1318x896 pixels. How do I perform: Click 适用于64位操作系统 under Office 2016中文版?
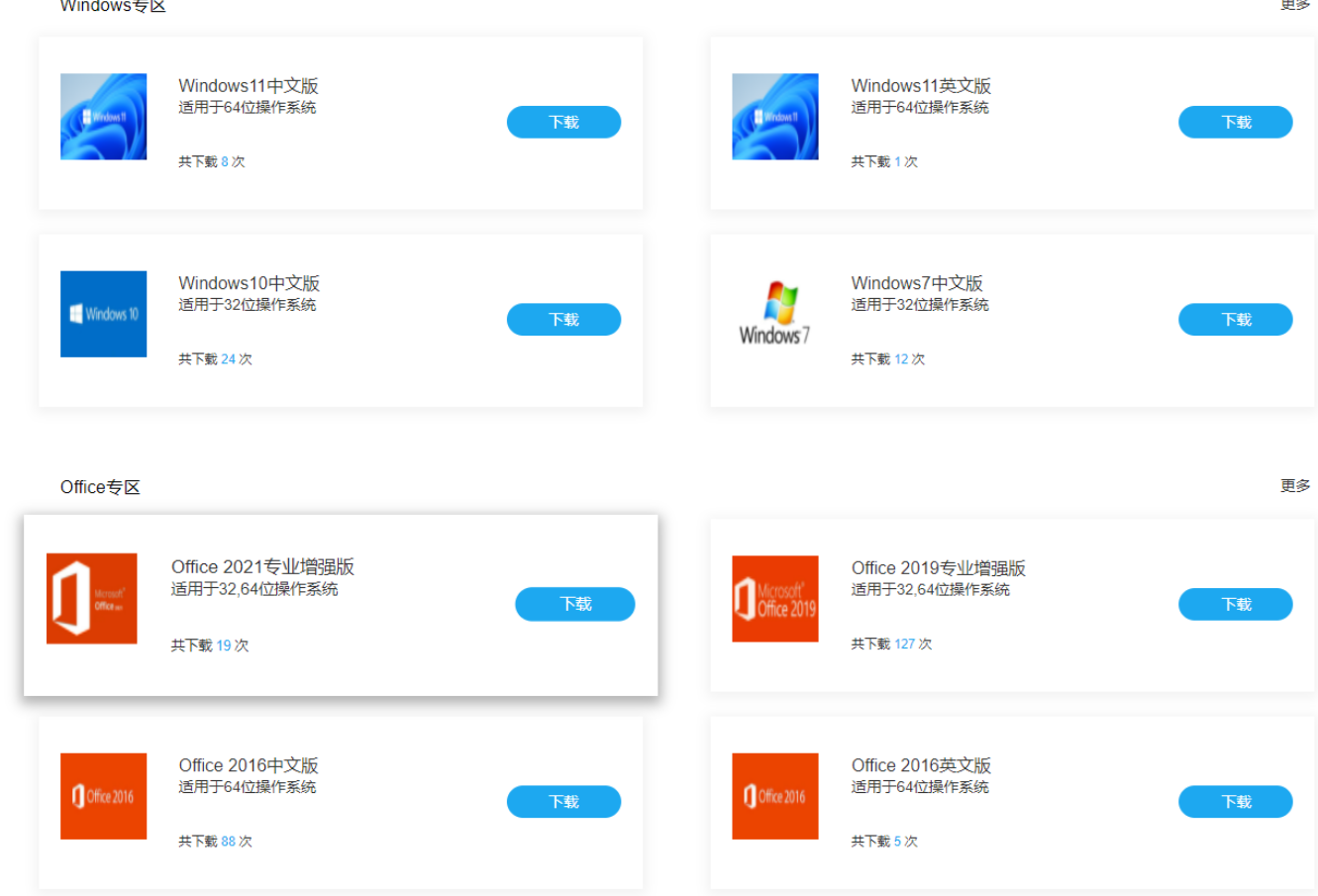click(x=248, y=787)
